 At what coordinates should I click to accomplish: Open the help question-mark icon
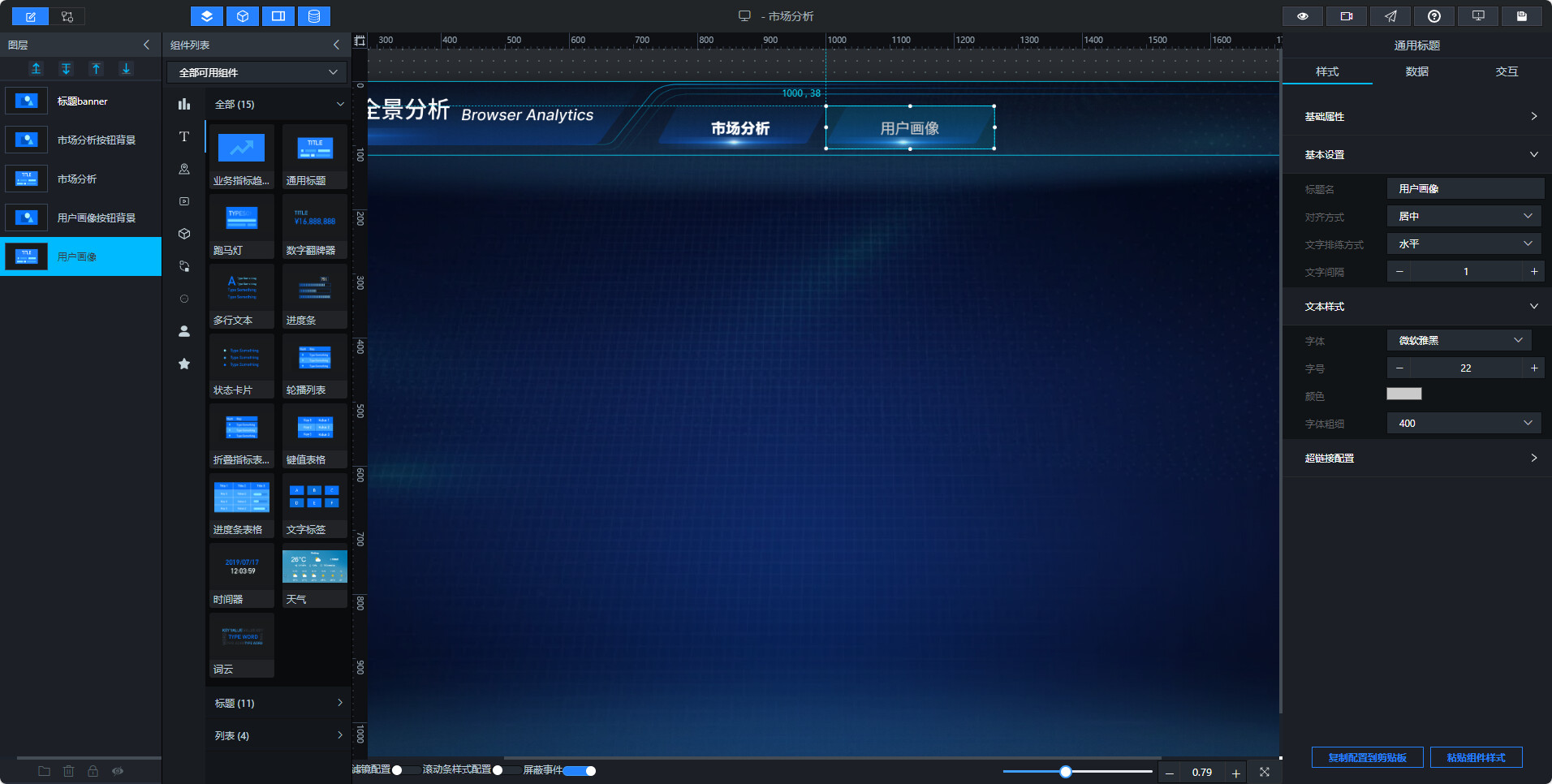point(1434,16)
